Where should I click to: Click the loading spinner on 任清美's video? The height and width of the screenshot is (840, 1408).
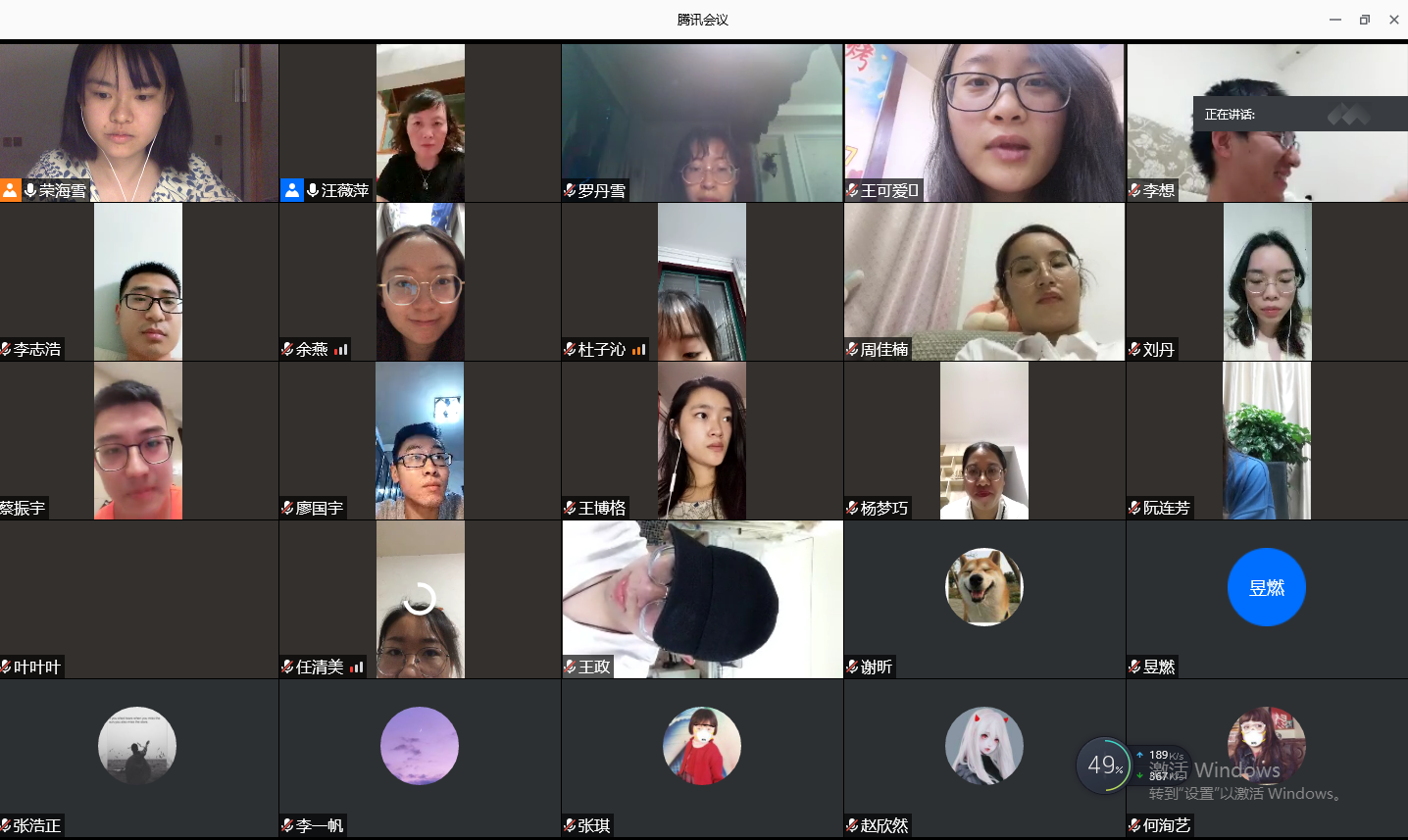pyautogui.click(x=420, y=598)
